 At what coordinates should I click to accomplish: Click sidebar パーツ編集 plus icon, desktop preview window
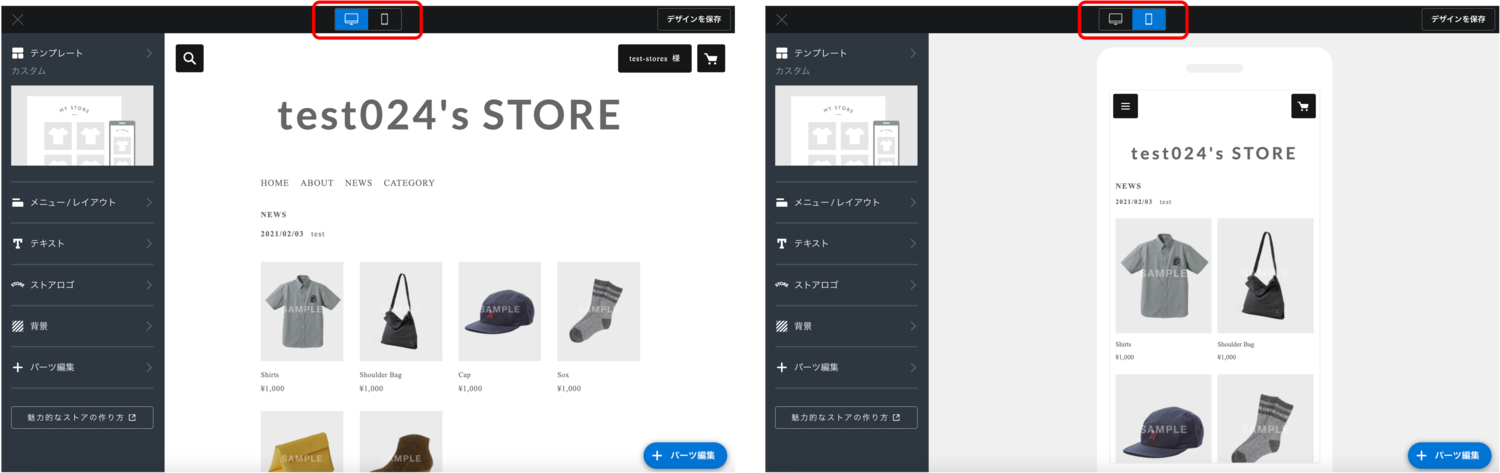click(x=18, y=367)
